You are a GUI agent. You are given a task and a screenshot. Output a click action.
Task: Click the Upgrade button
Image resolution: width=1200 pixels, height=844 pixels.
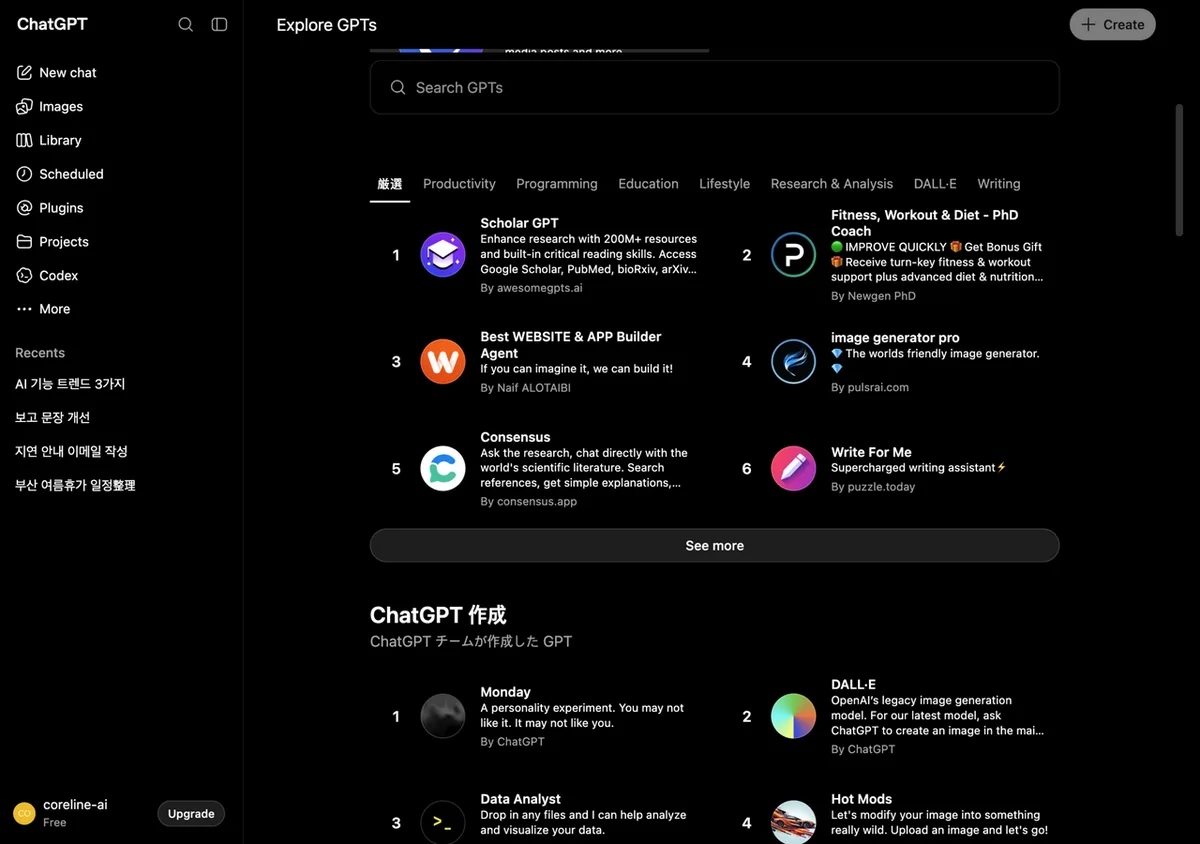[191, 814]
